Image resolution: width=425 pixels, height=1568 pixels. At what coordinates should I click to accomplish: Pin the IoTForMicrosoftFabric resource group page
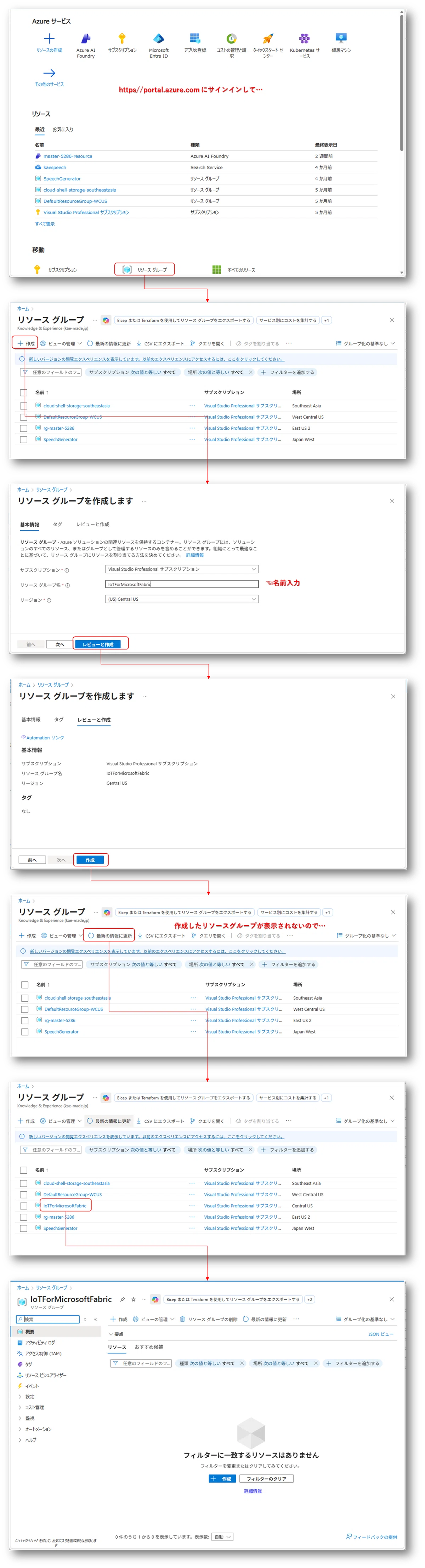(x=123, y=1299)
